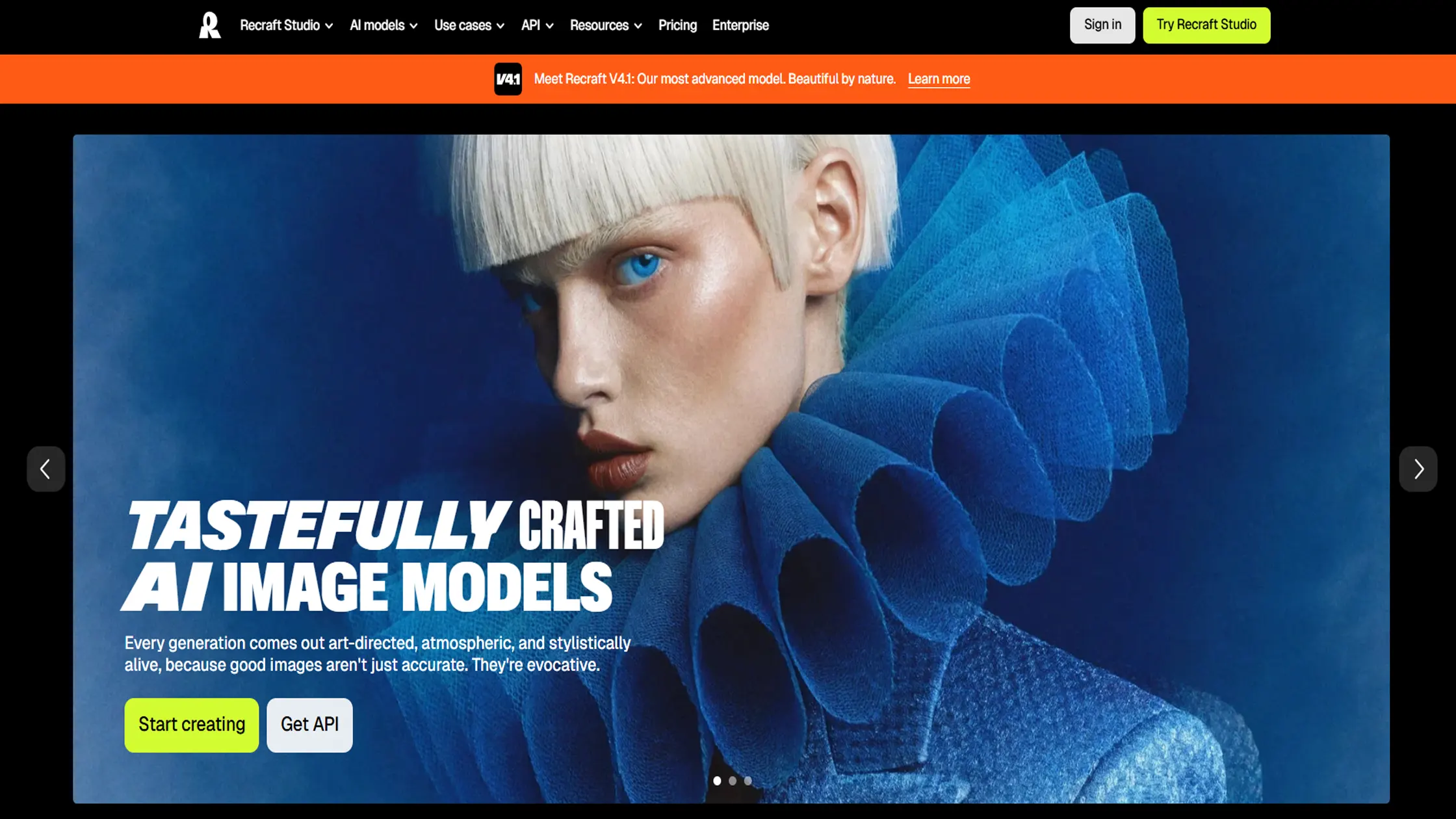Go to the Enterprise page
This screenshot has width=1456, height=819.
click(740, 25)
